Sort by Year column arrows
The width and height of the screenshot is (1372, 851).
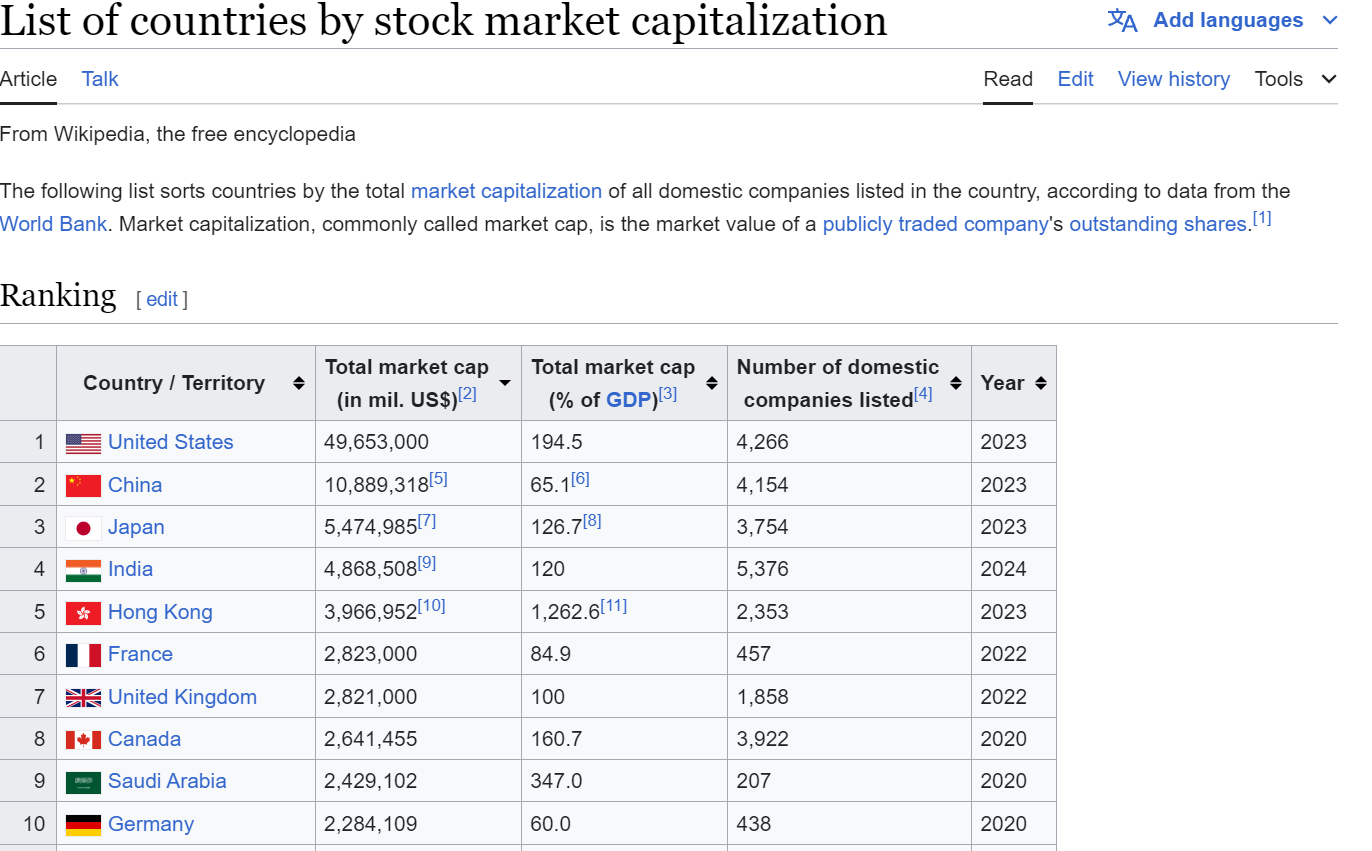tap(1041, 383)
